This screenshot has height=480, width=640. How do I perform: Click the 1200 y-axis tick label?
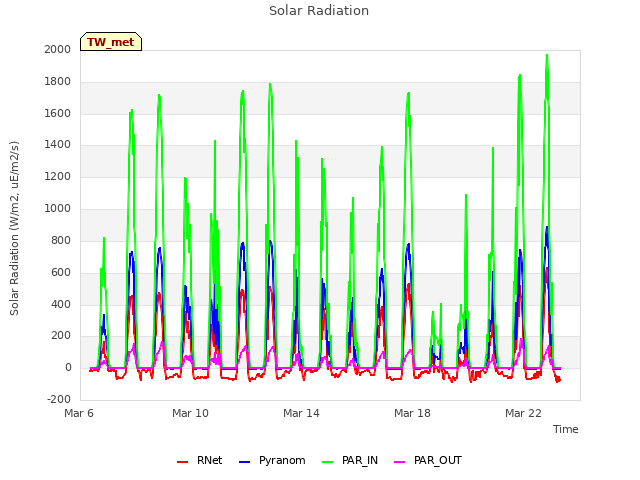58,176
